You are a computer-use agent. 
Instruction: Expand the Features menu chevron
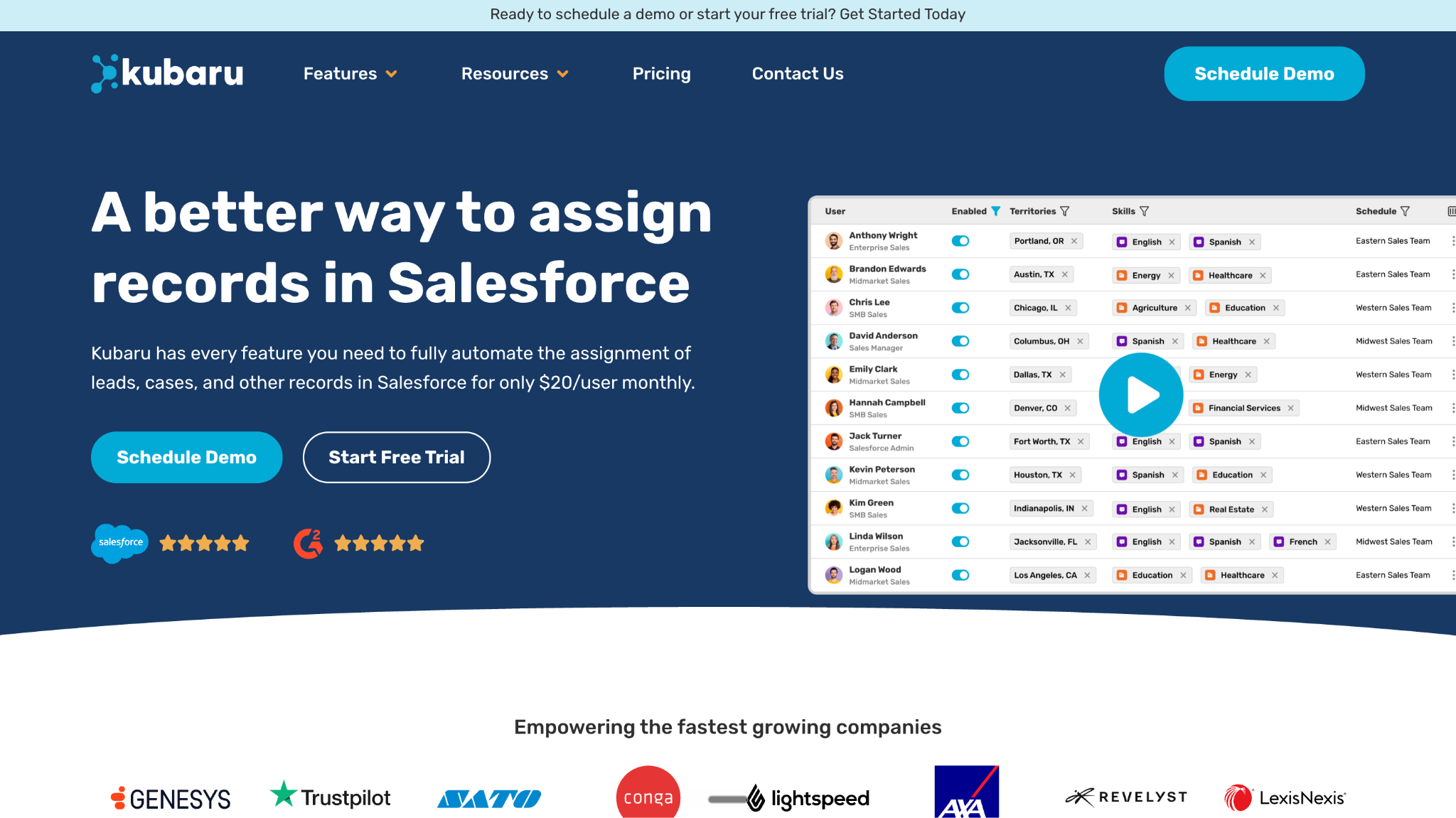point(391,74)
